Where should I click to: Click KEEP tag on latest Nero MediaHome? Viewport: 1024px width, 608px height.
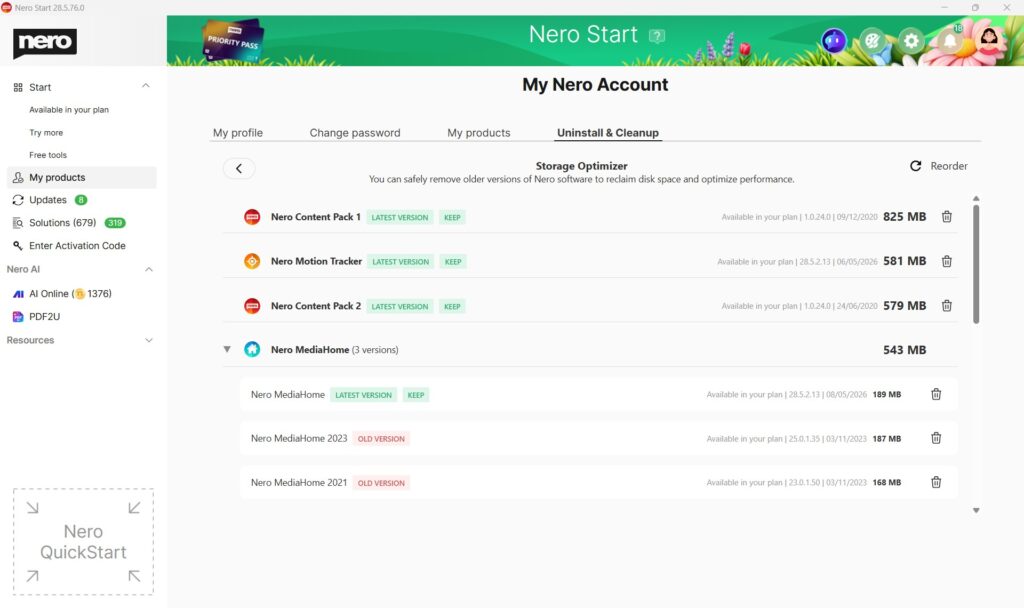(415, 395)
